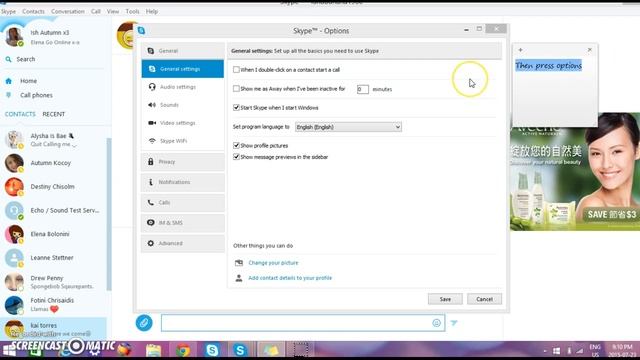The width and height of the screenshot is (640, 360).
Task: Click the camera icon beside Change your picture
Action: click(239, 263)
